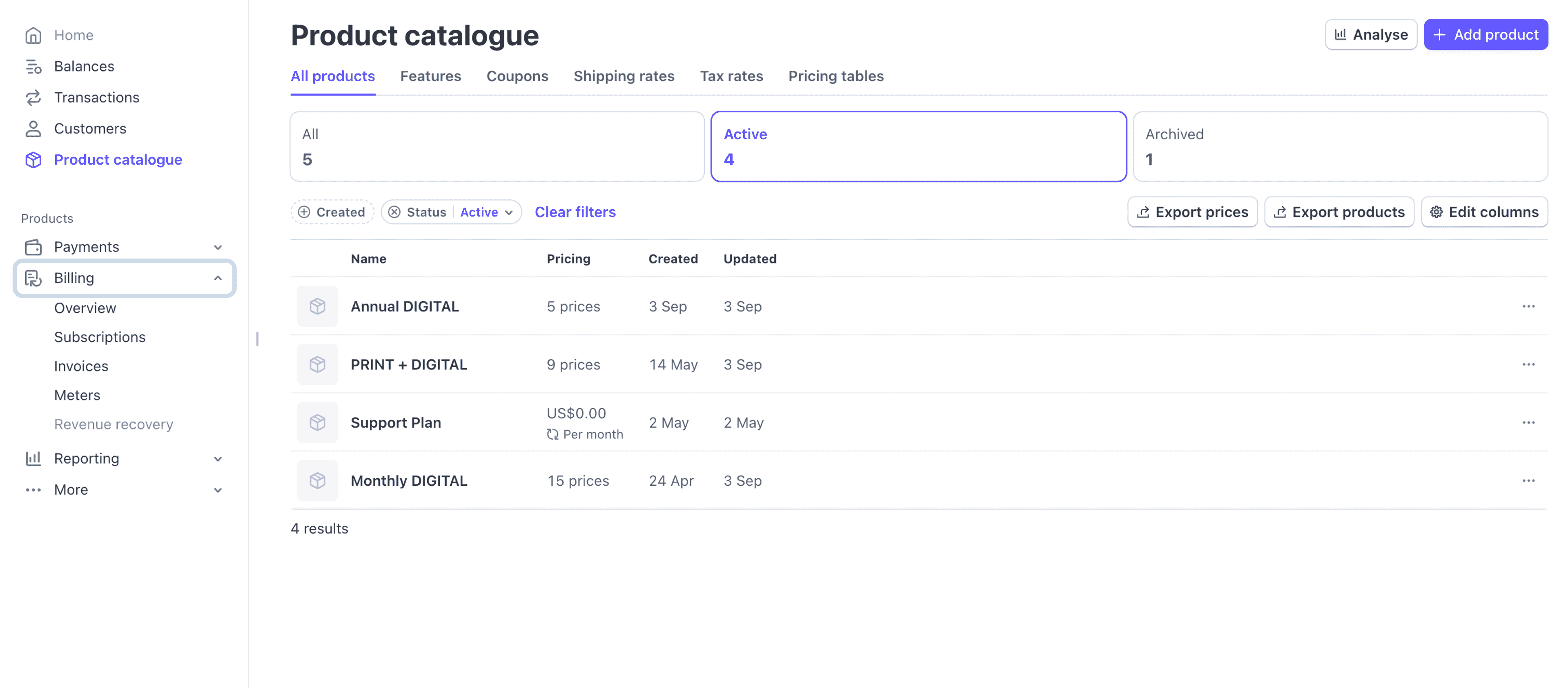The image size is (1568, 688).
Task: Open Invoices in sidebar
Action: (x=81, y=366)
